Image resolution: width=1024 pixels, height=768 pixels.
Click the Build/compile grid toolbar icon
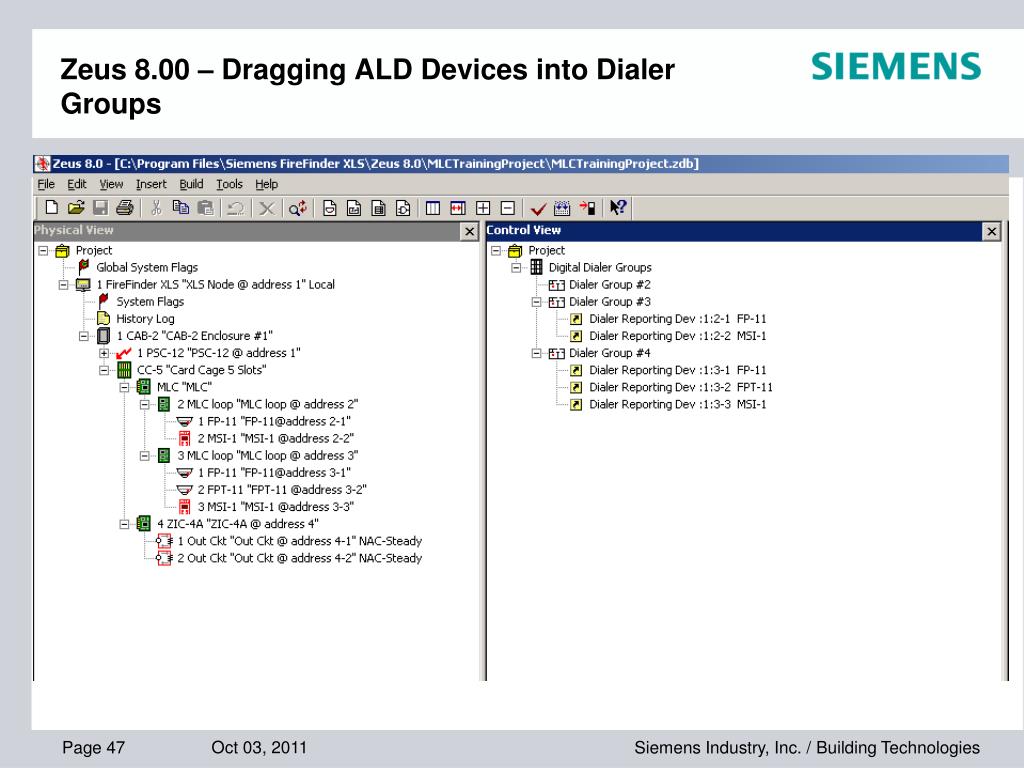[x=562, y=208]
